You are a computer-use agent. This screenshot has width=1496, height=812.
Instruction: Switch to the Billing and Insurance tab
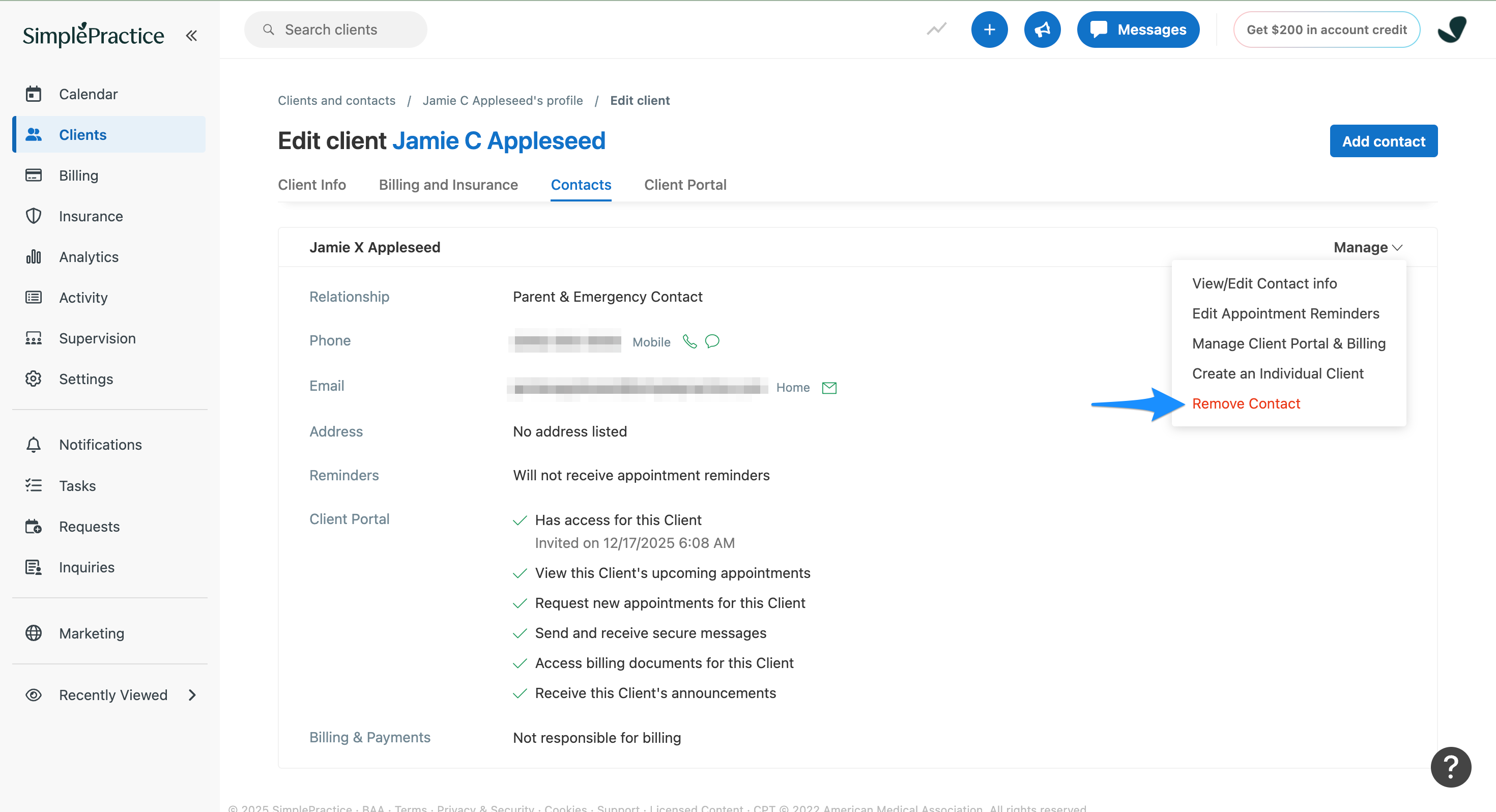click(448, 185)
